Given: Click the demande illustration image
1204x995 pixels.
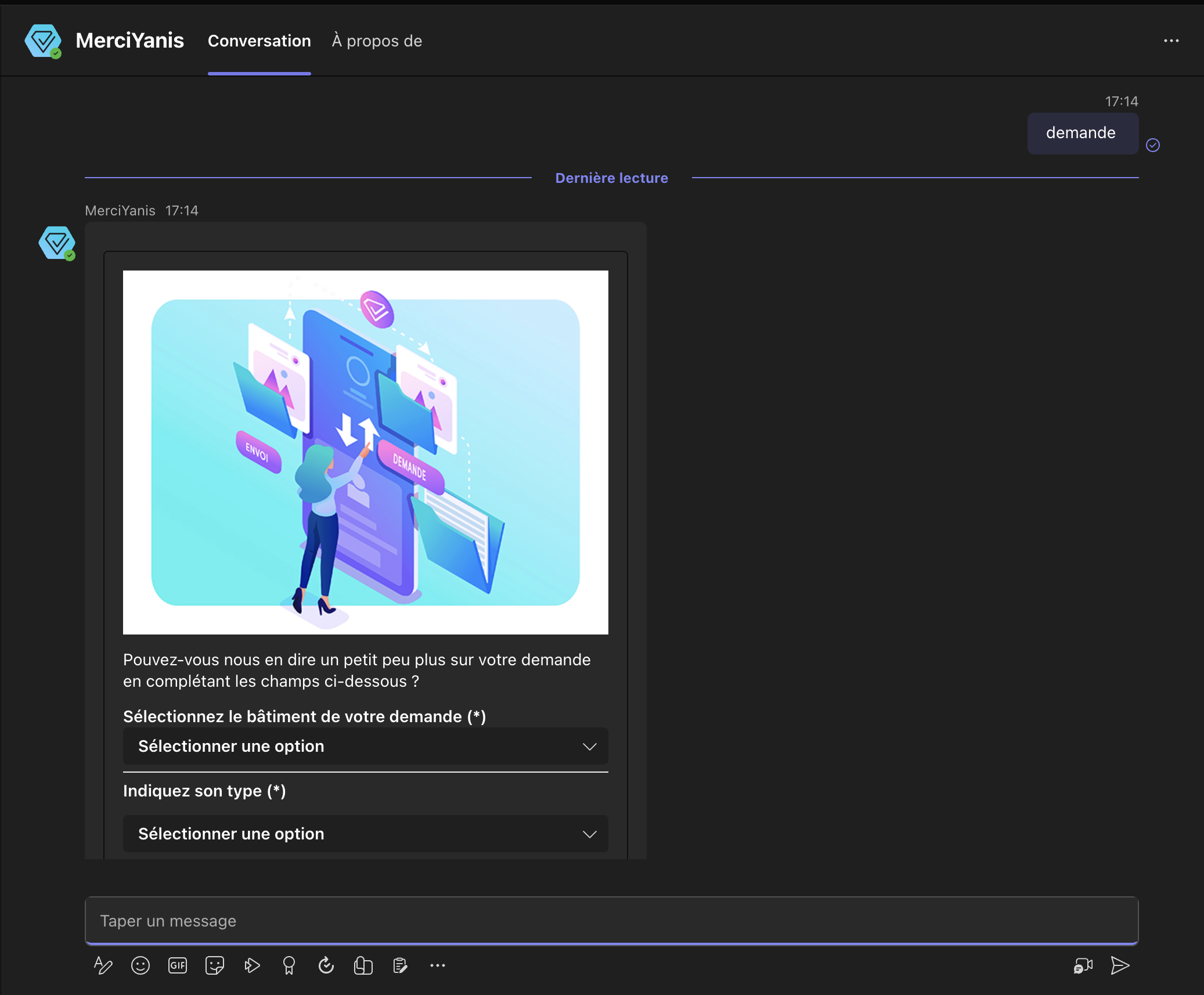Looking at the screenshot, I should coord(365,452).
